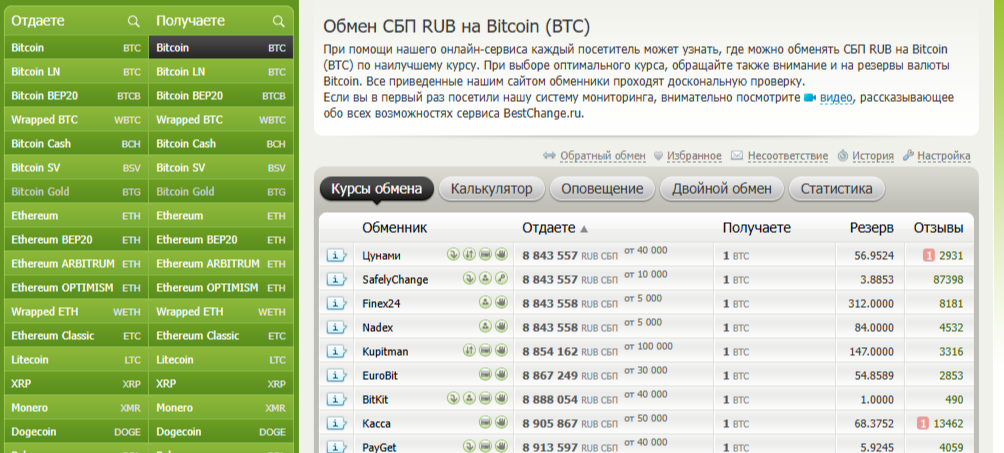Switch to the Статистика tab

click(836, 189)
